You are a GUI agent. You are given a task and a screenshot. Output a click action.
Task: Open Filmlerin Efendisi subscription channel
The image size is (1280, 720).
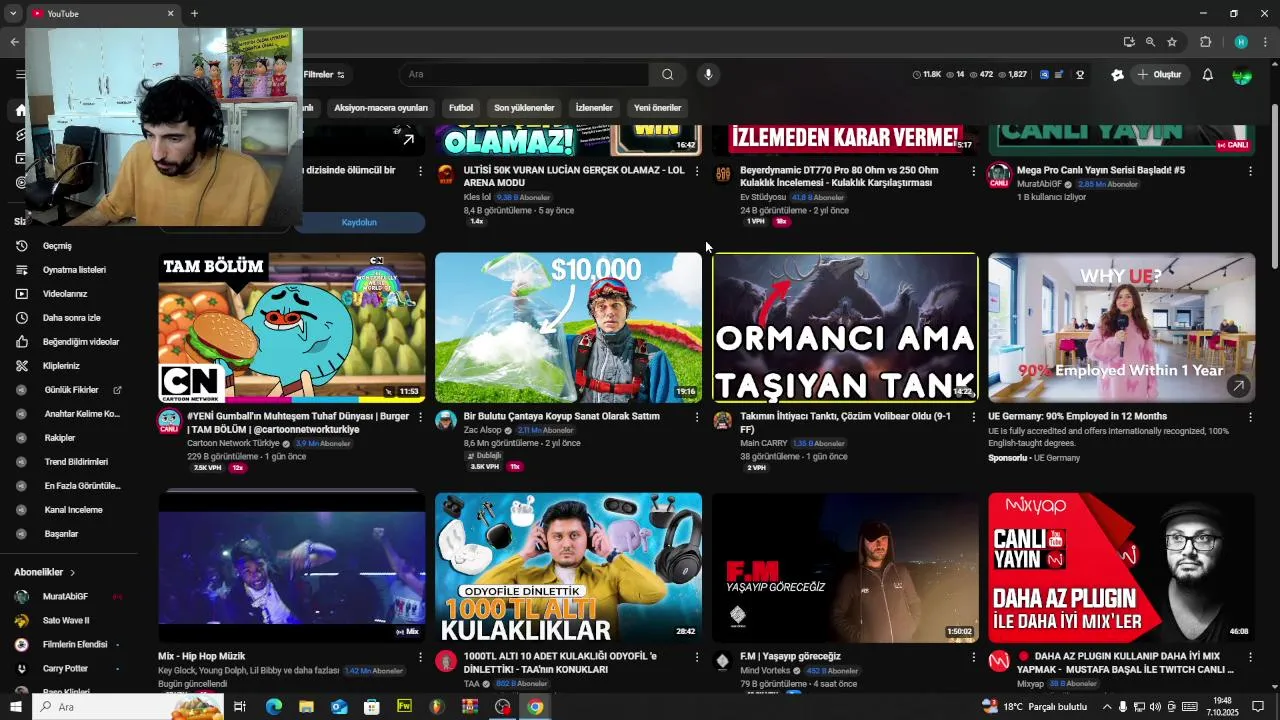[74, 645]
